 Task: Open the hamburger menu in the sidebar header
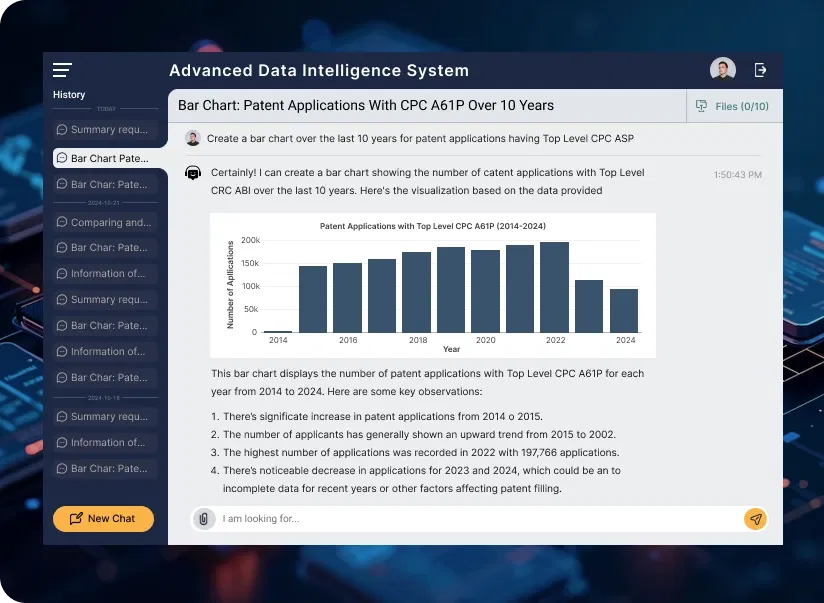click(x=62, y=70)
